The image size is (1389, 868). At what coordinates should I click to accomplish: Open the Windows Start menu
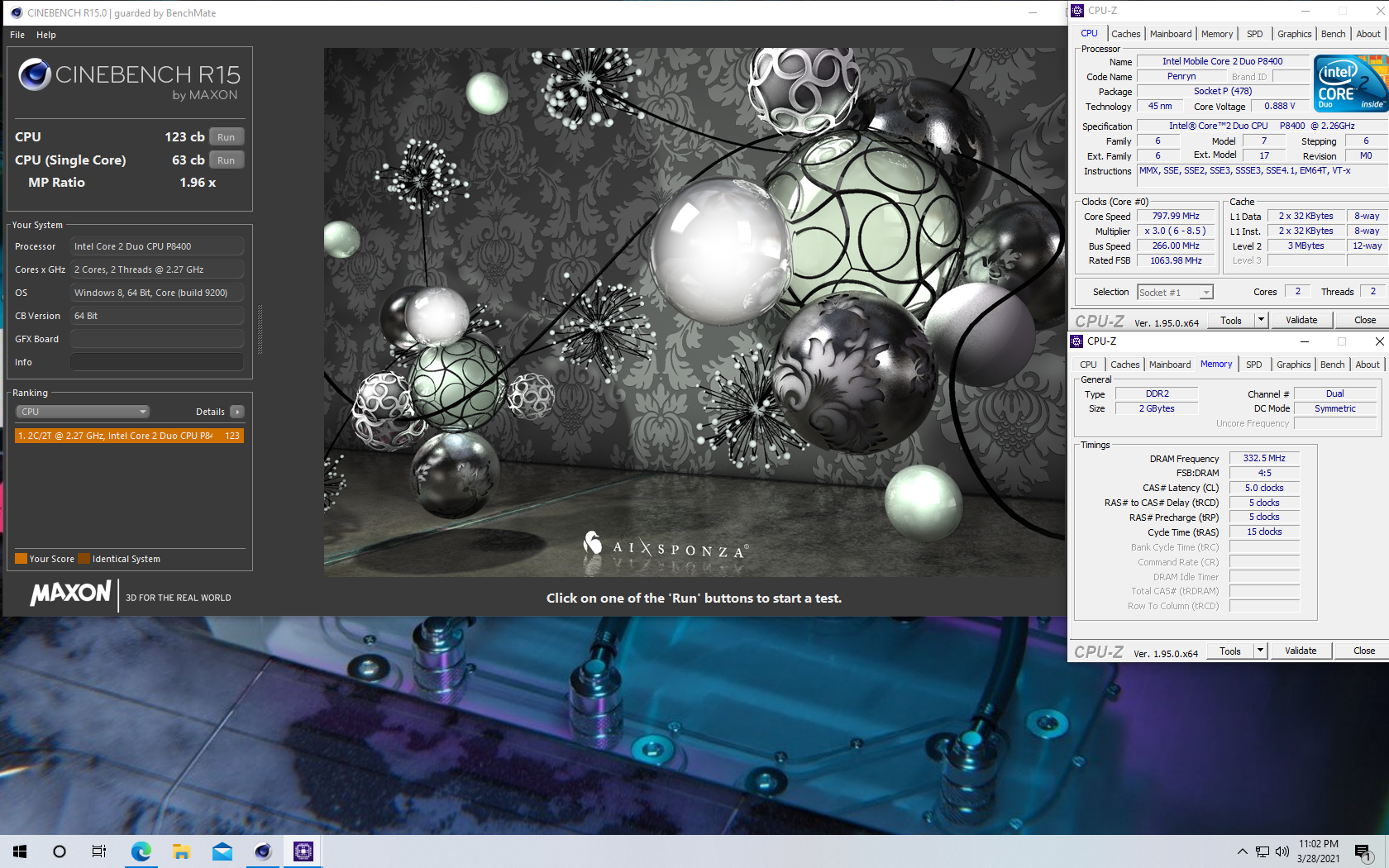(20, 851)
